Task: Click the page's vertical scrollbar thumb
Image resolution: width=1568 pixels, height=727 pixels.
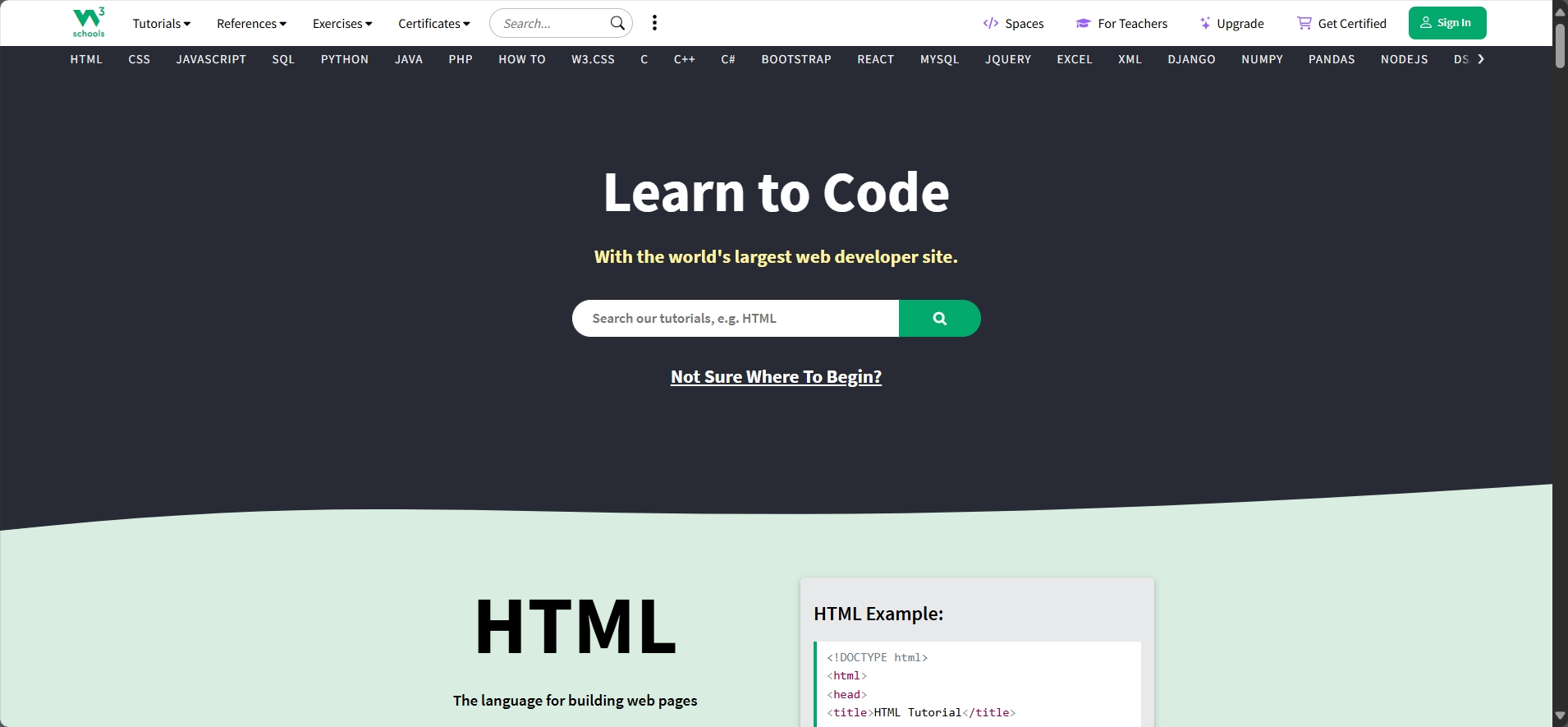Action: pyautogui.click(x=1560, y=45)
